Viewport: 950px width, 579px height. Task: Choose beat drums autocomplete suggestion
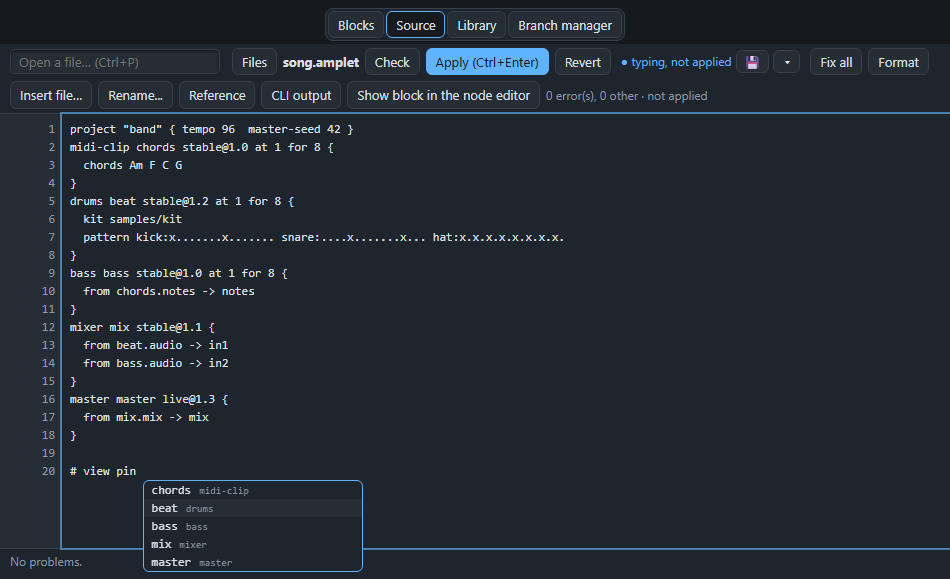(x=253, y=509)
